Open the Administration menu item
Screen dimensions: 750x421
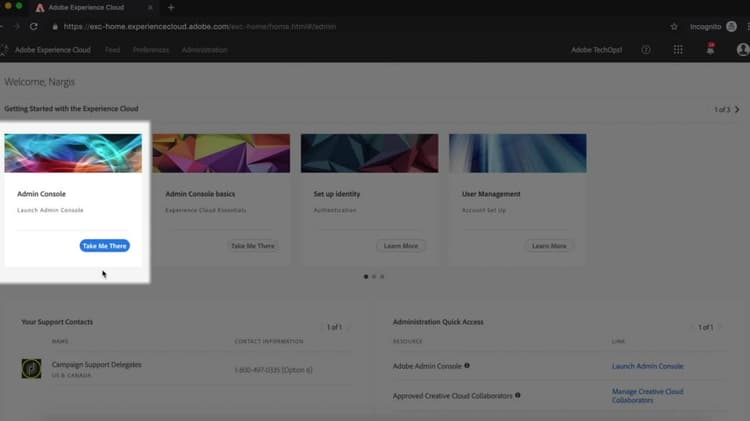[x=204, y=50]
